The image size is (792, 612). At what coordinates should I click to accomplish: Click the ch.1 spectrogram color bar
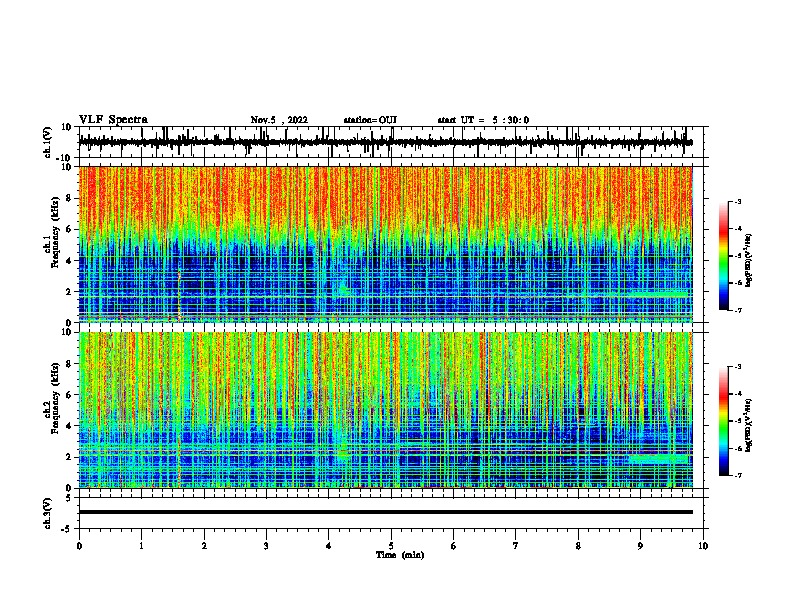pos(724,256)
